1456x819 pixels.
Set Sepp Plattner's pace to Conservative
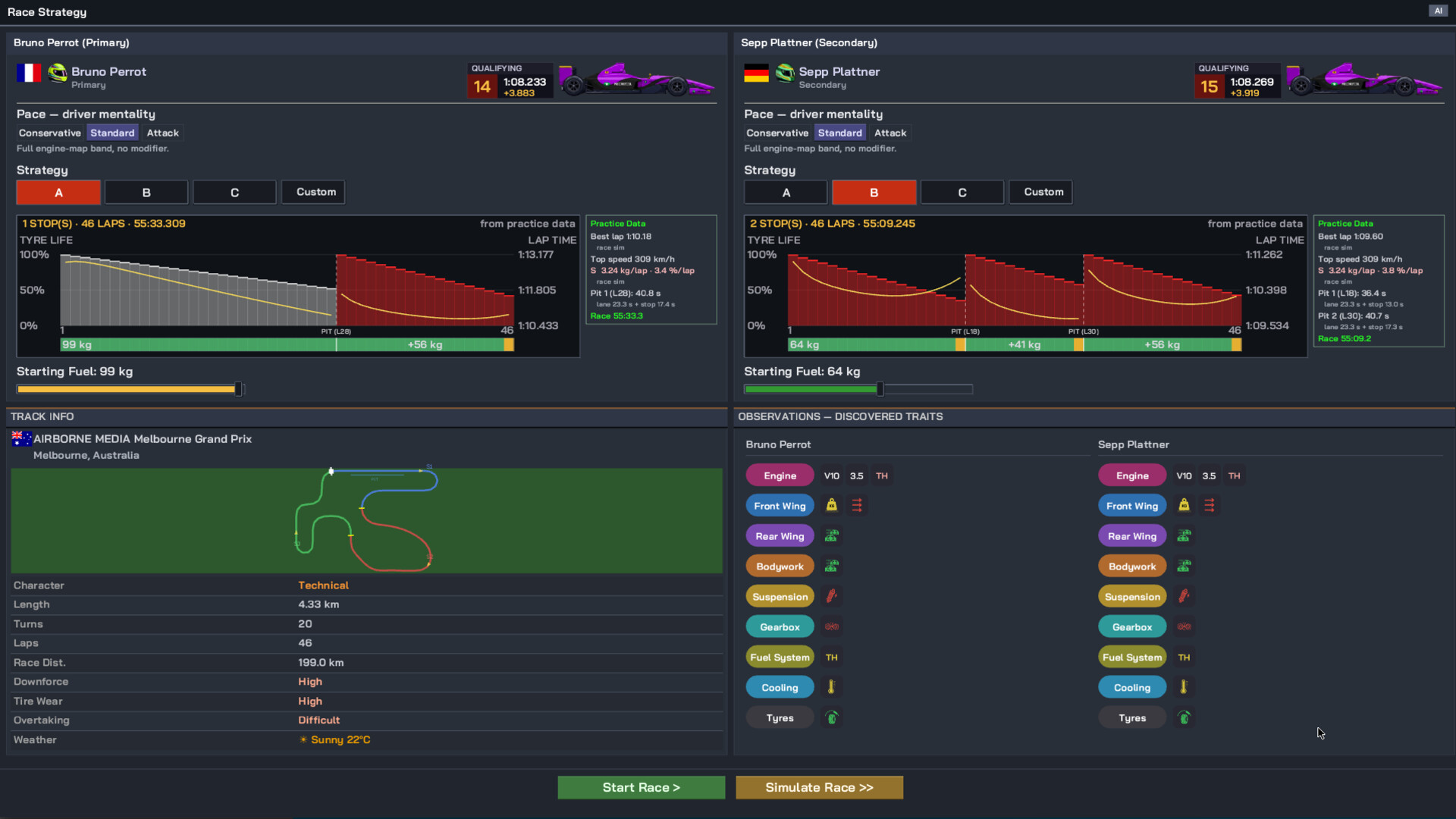coord(777,133)
